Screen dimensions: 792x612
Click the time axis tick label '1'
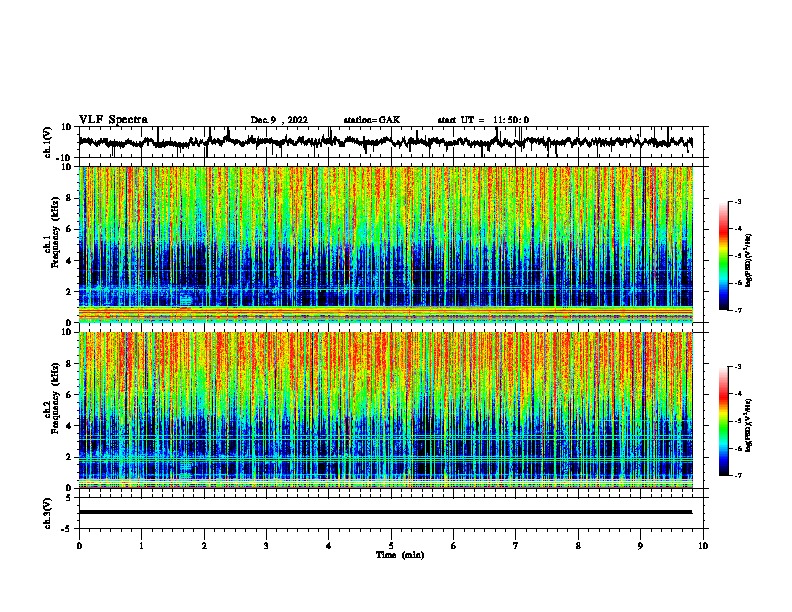pos(141,546)
